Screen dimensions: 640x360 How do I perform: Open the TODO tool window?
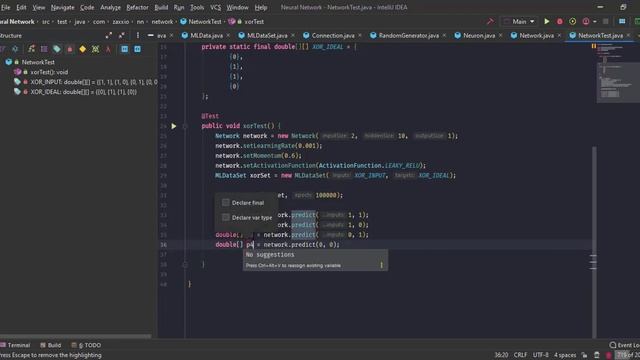86,345
